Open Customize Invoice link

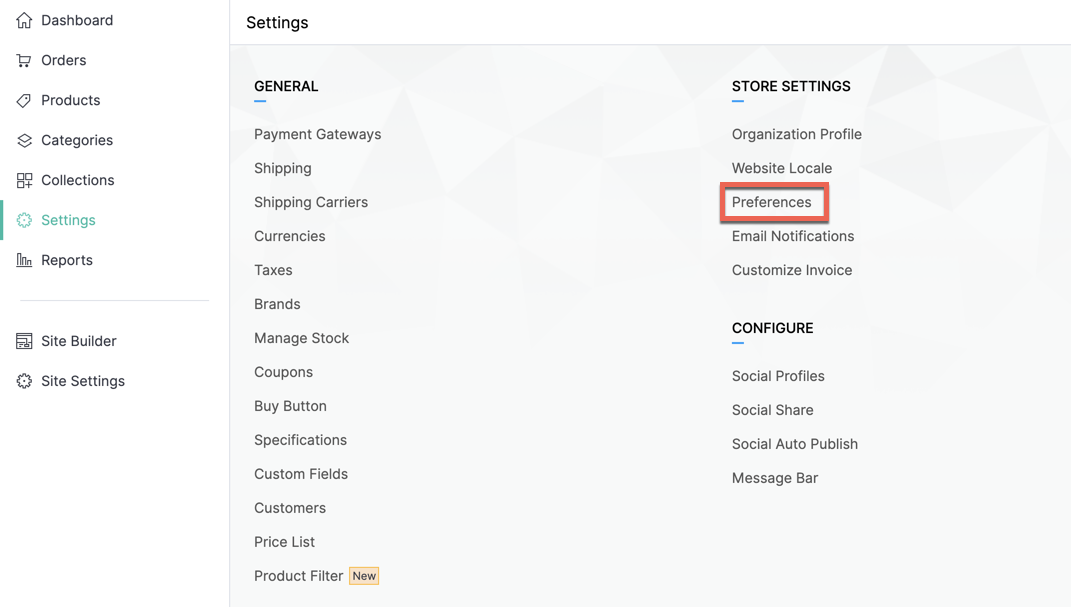[x=792, y=270]
